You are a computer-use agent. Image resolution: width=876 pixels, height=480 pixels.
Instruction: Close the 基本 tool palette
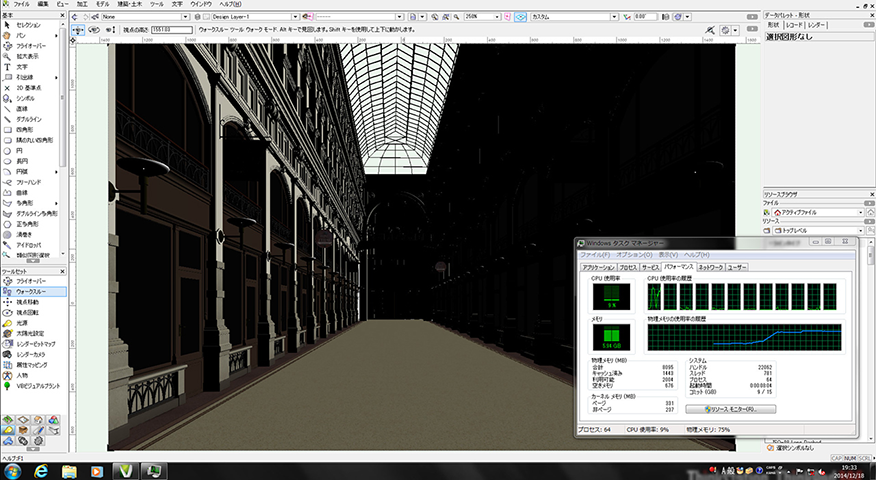coord(62,16)
